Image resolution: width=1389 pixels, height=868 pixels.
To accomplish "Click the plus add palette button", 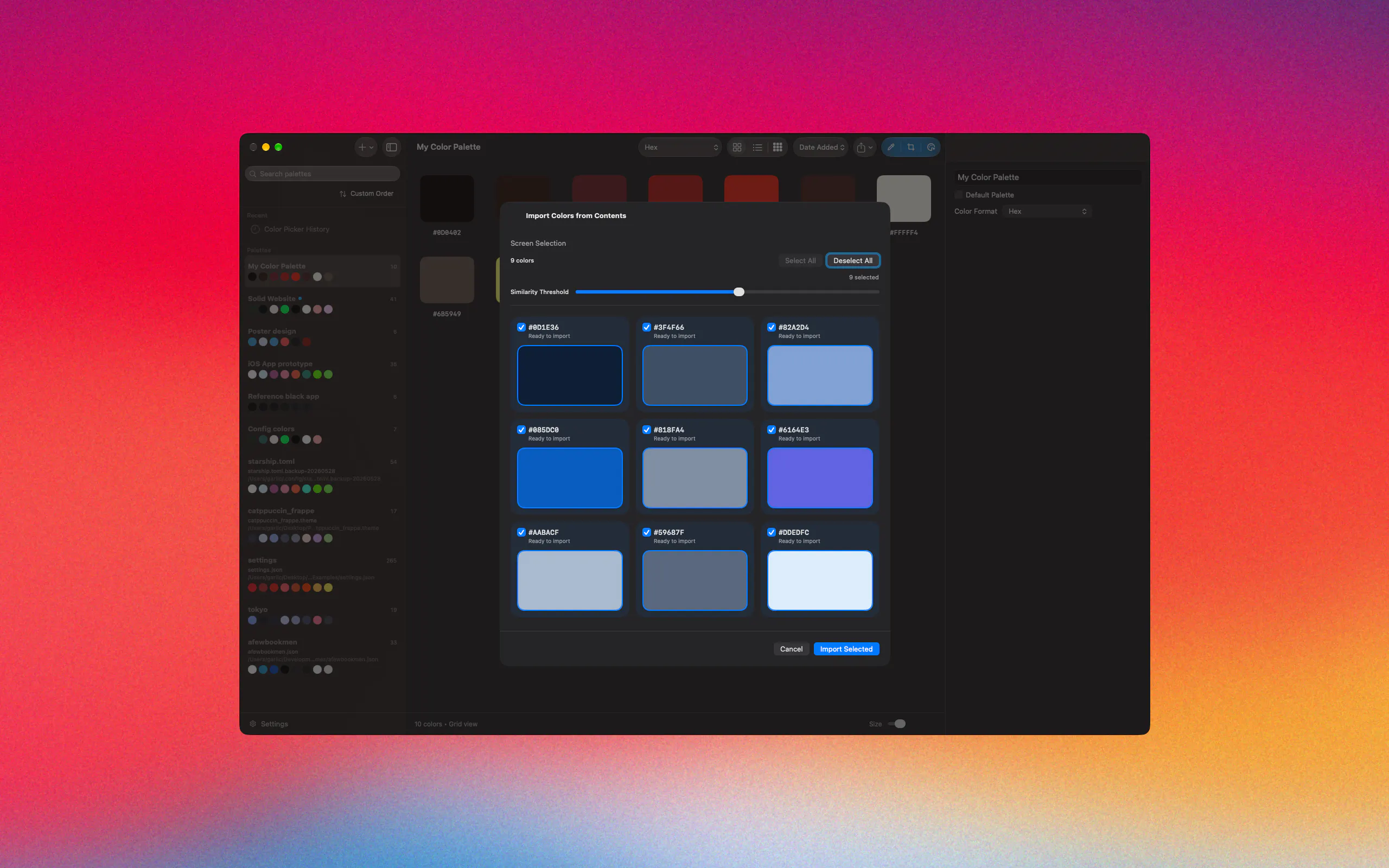I will pyautogui.click(x=366, y=148).
